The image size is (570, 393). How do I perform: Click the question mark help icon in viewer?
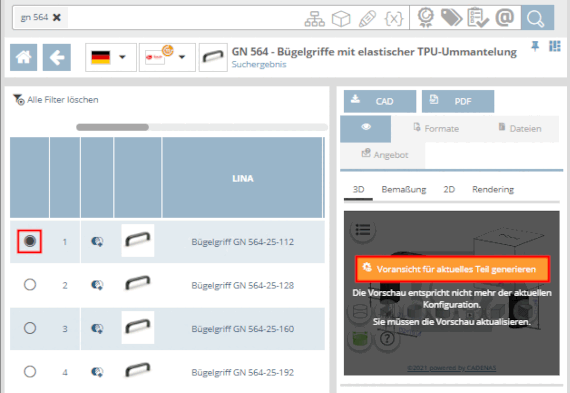(387, 338)
